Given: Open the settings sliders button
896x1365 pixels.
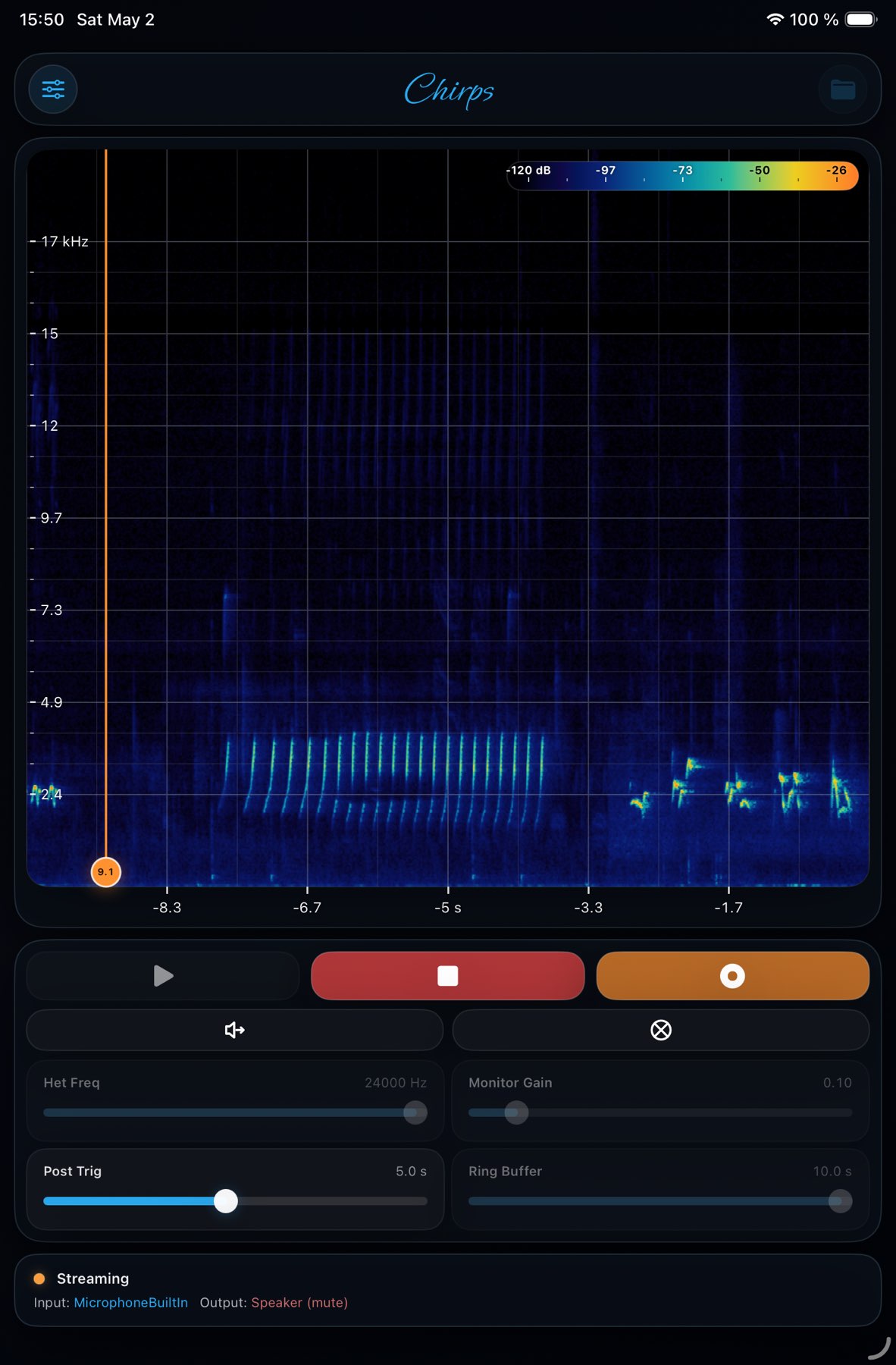Looking at the screenshot, I should coord(53,89).
